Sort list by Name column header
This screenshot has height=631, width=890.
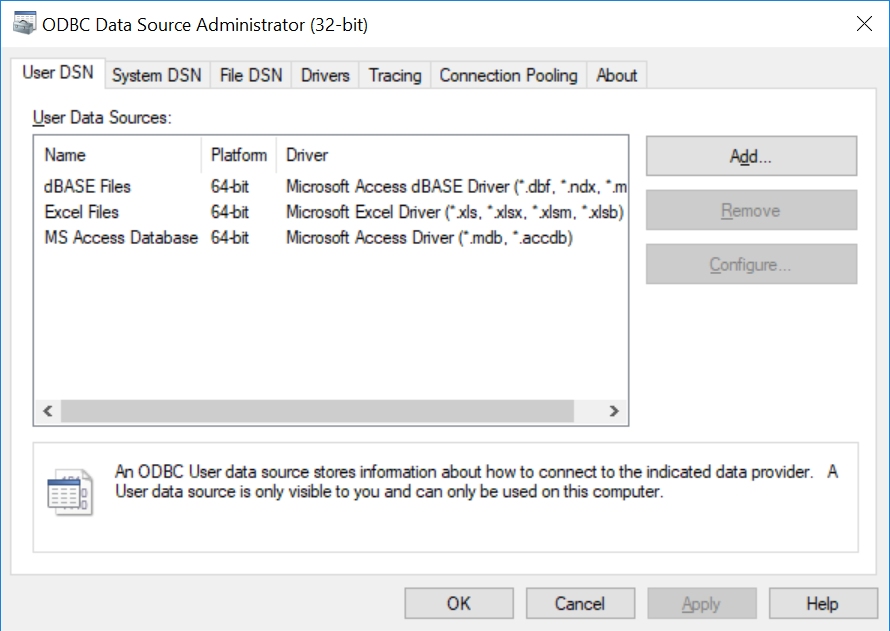point(117,155)
